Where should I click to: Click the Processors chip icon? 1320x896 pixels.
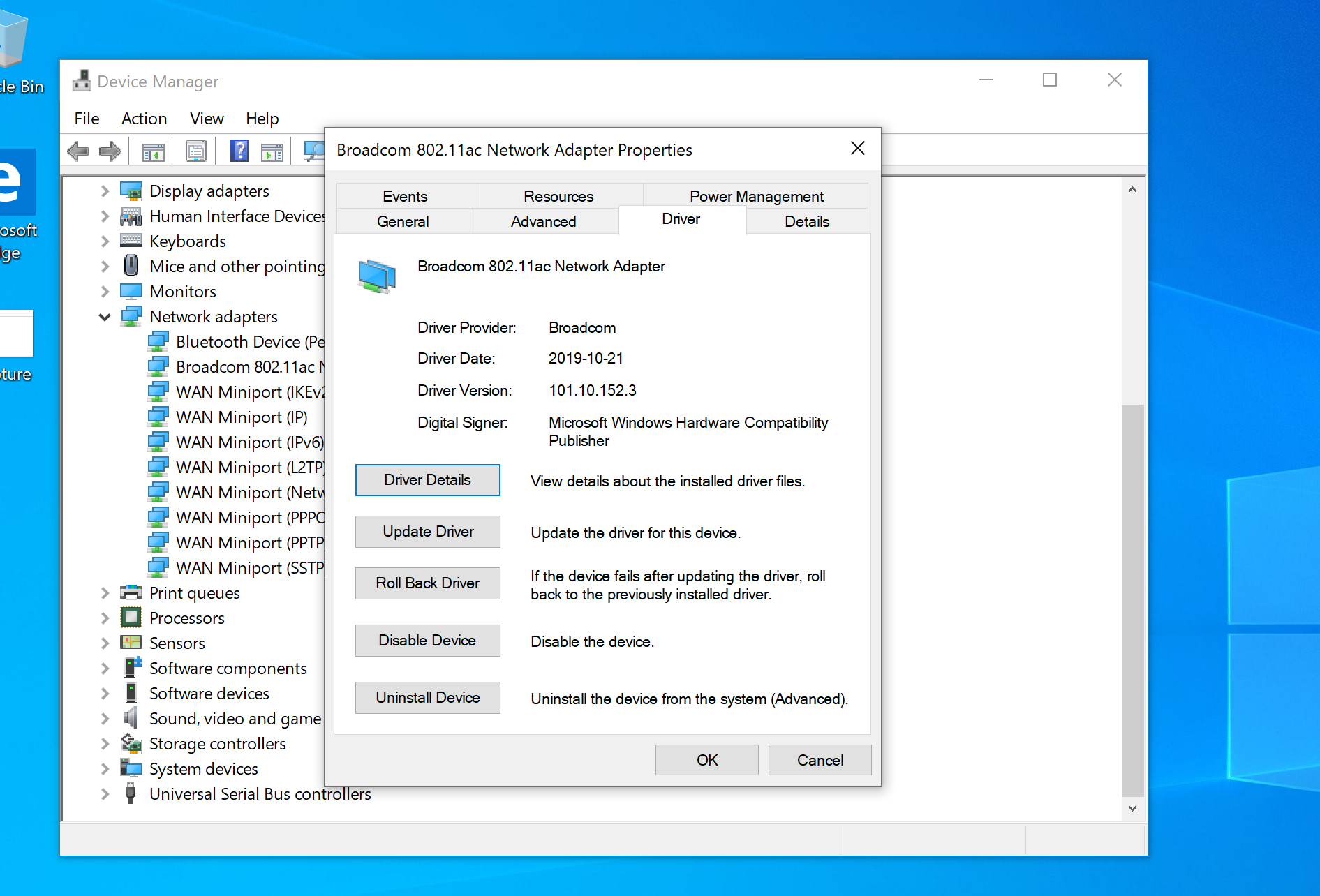[131, 618]
